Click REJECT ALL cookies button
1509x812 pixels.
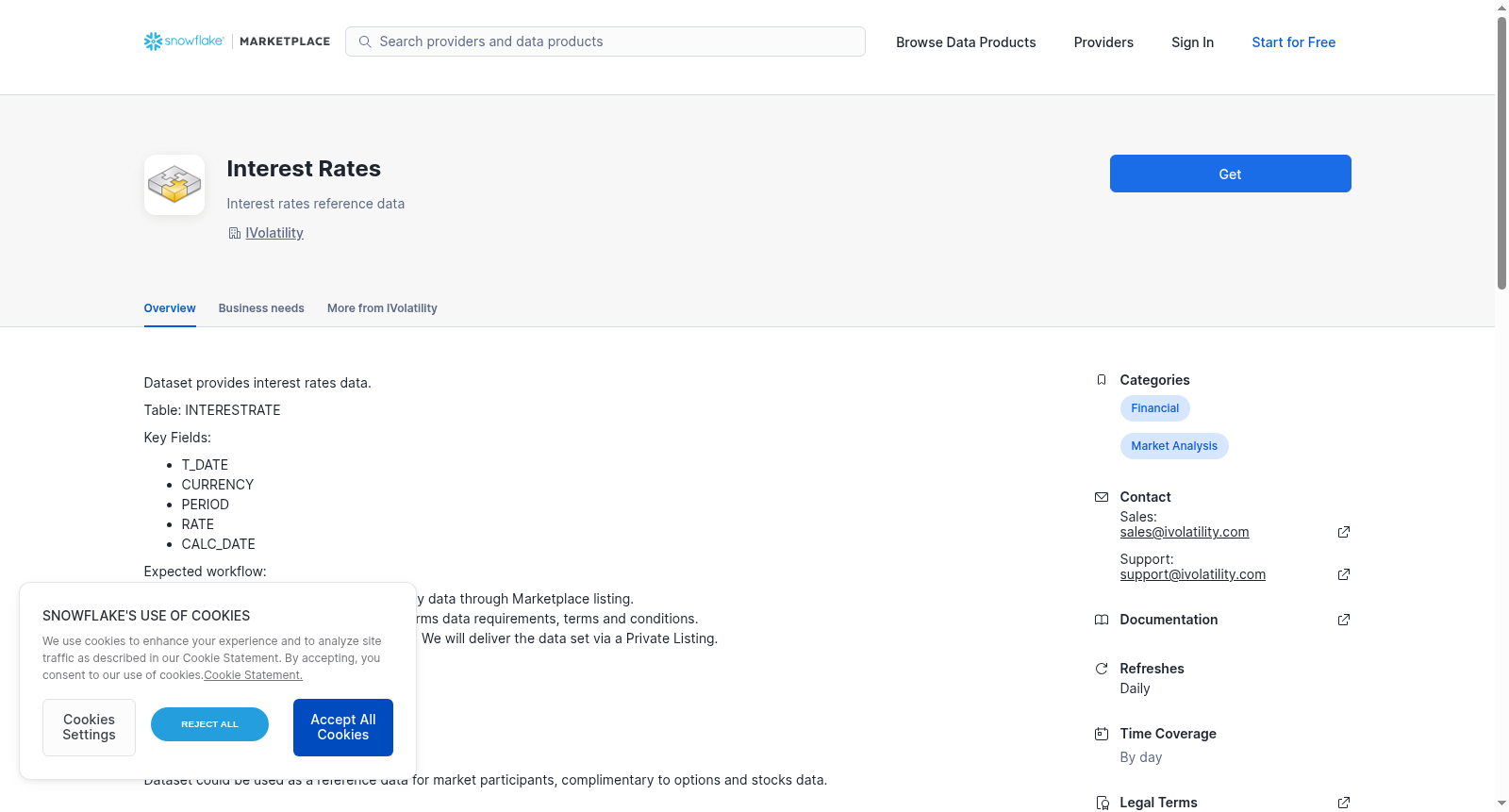[x=209, y=724]
